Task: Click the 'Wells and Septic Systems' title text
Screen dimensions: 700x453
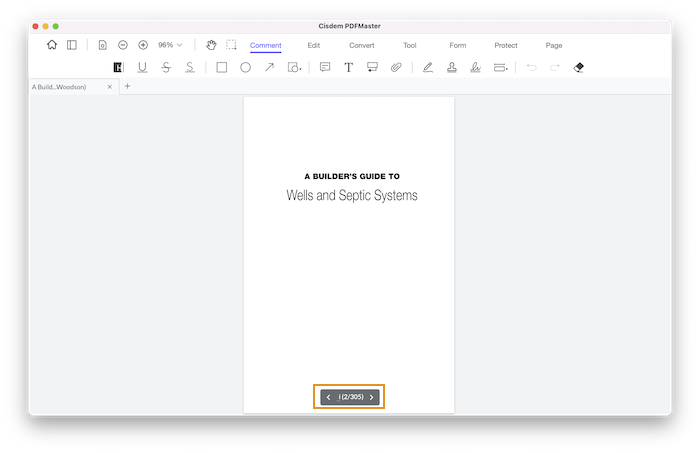Action: click(352, 195)
